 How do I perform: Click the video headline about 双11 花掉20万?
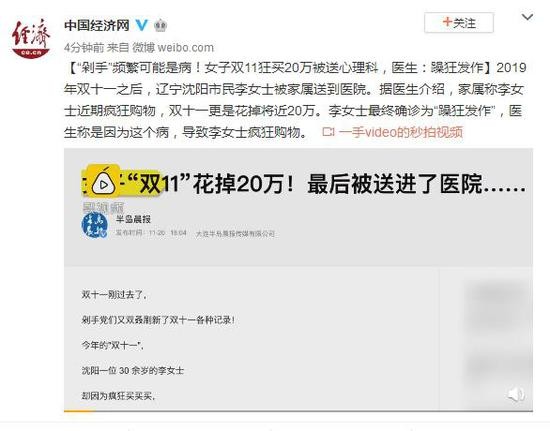click(326, 183)
